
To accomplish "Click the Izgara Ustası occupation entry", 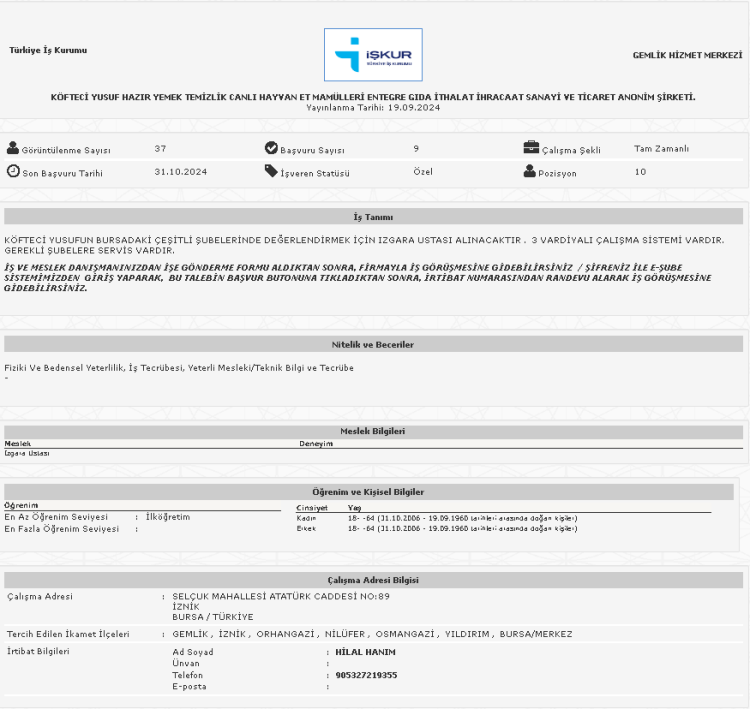I will (x=27, y=453).
